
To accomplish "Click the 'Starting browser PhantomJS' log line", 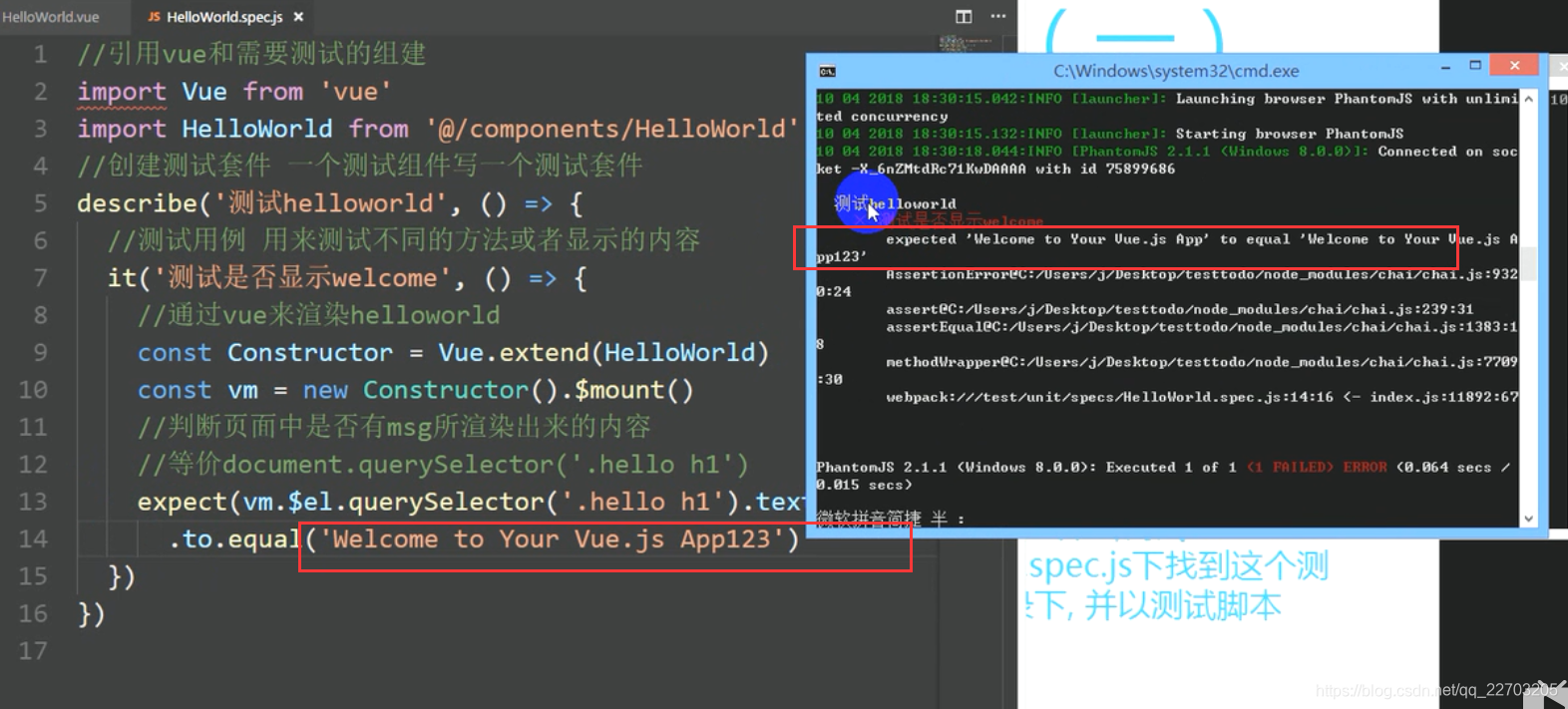I will (1289, 134).
